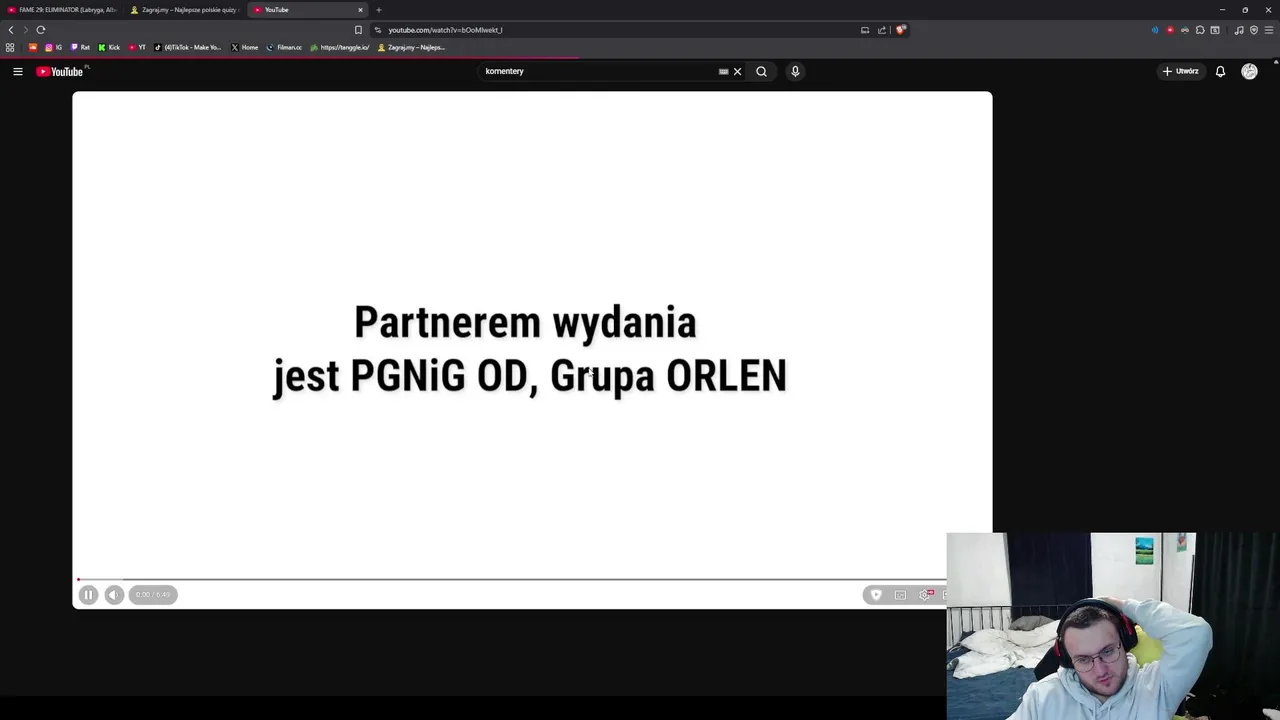The image size is (1280, 720).
Task: Open the https://tanggle.io/ bookmark
Action: [x=340, y=47]
